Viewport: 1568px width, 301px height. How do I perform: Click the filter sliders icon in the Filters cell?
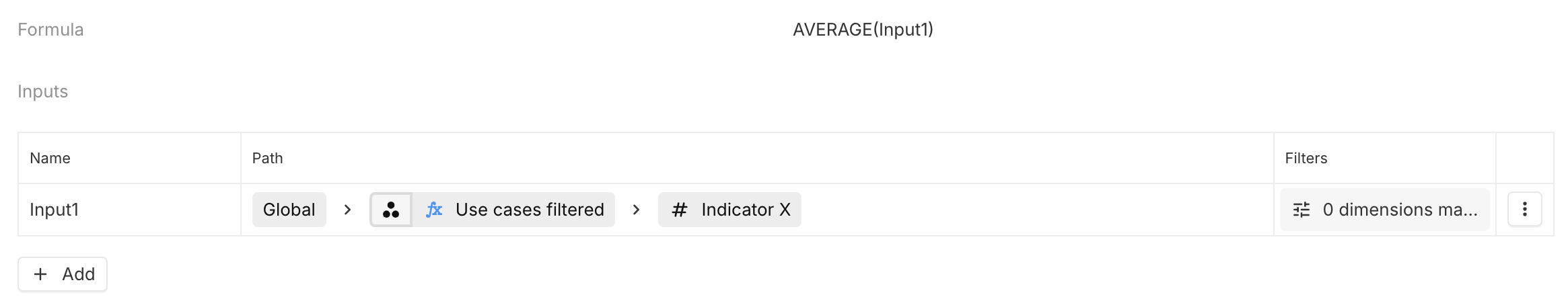point(1302,210)
